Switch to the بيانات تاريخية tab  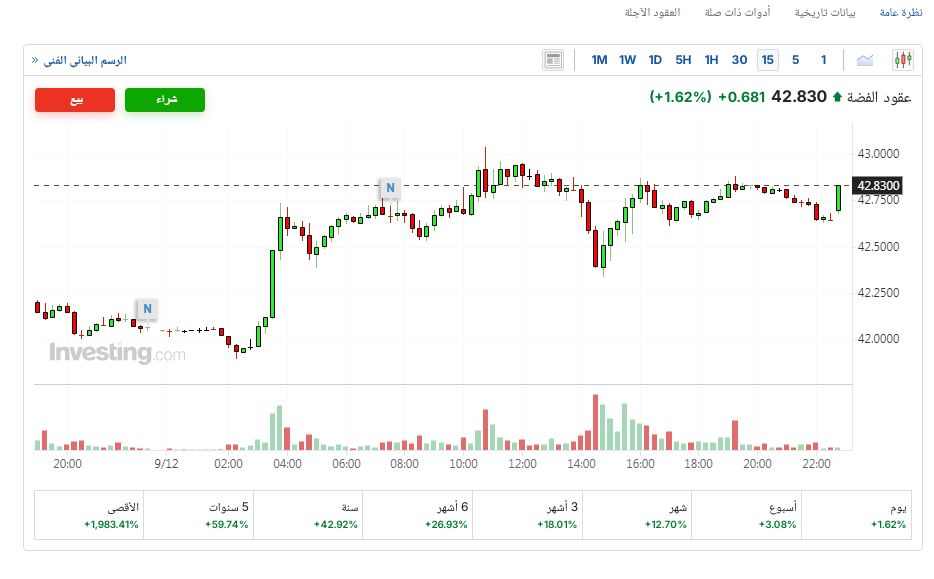coord(825,12)
